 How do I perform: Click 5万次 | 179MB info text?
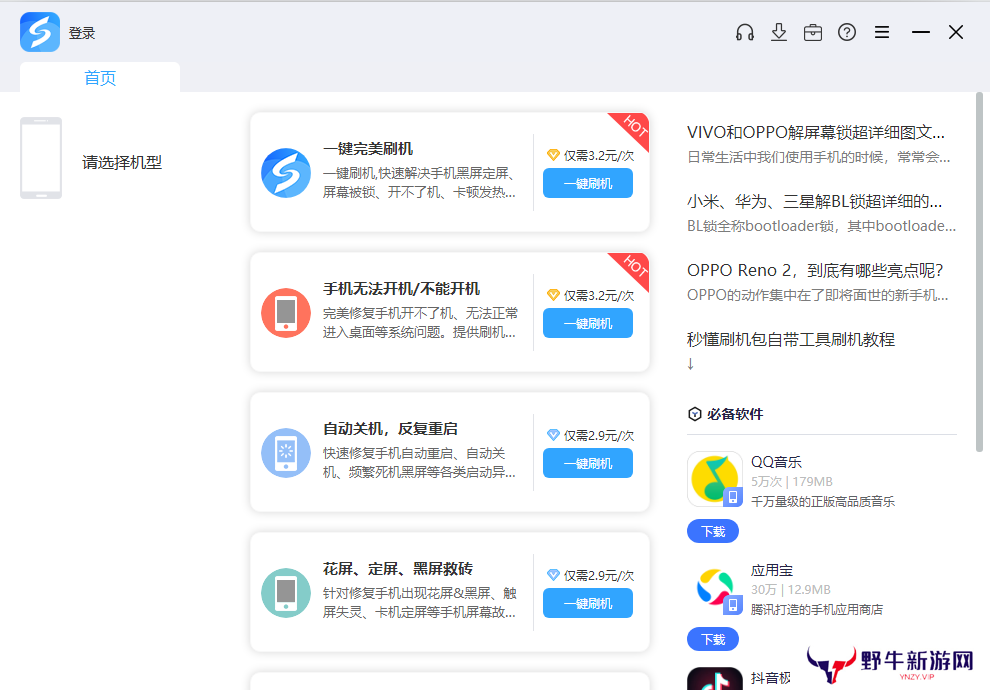coord(792,482)
